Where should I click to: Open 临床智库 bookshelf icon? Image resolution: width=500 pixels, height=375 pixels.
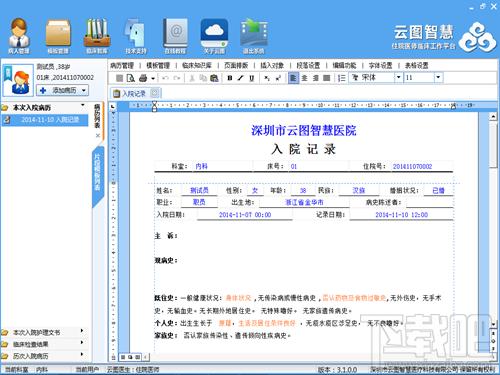click(97, 36)
